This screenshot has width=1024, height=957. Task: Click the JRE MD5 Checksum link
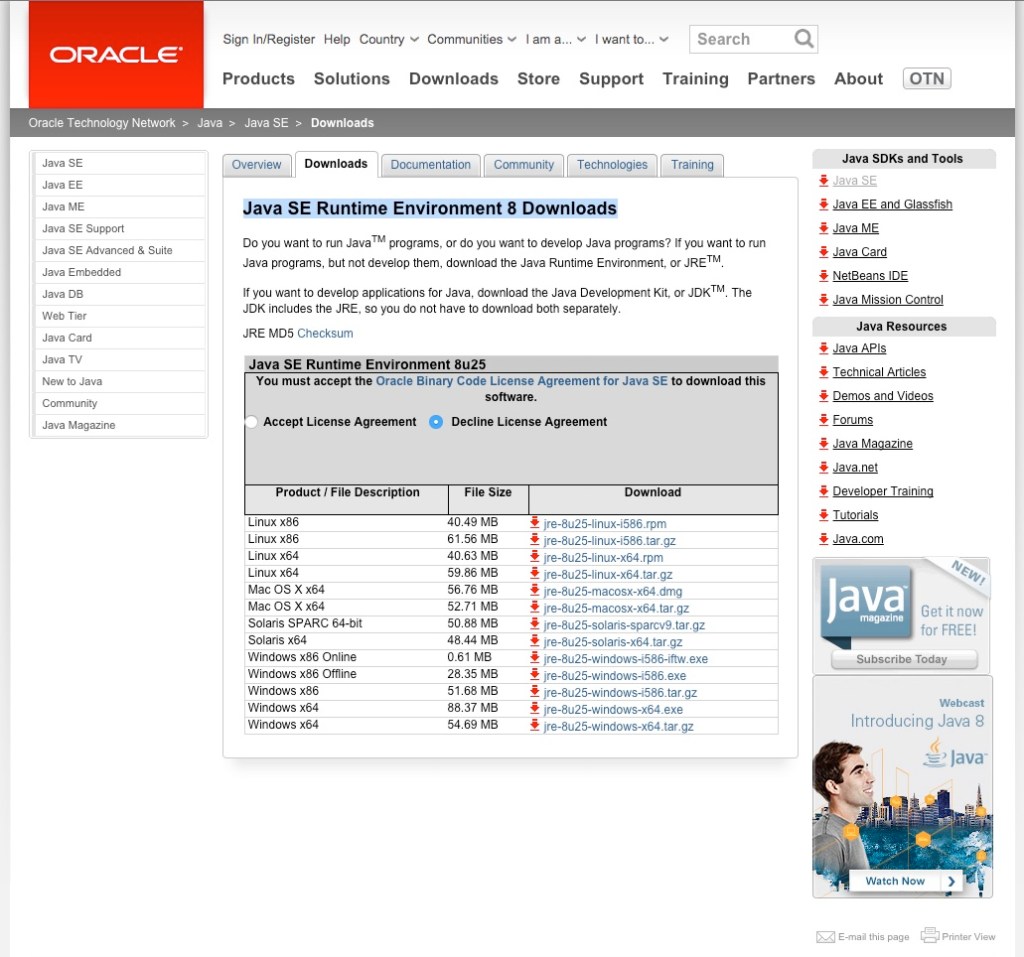(325, 333)
